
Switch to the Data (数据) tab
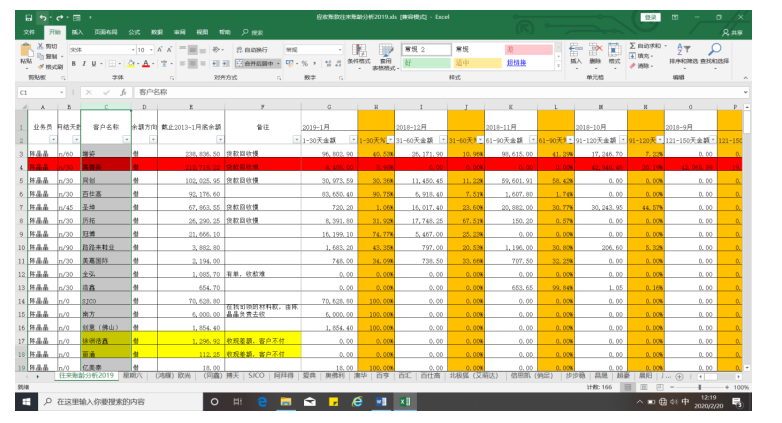click(157, 32)
